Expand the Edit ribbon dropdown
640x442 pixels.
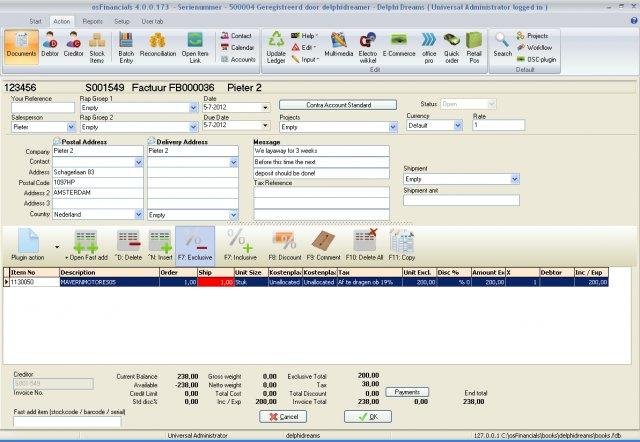tap(304, 47)
